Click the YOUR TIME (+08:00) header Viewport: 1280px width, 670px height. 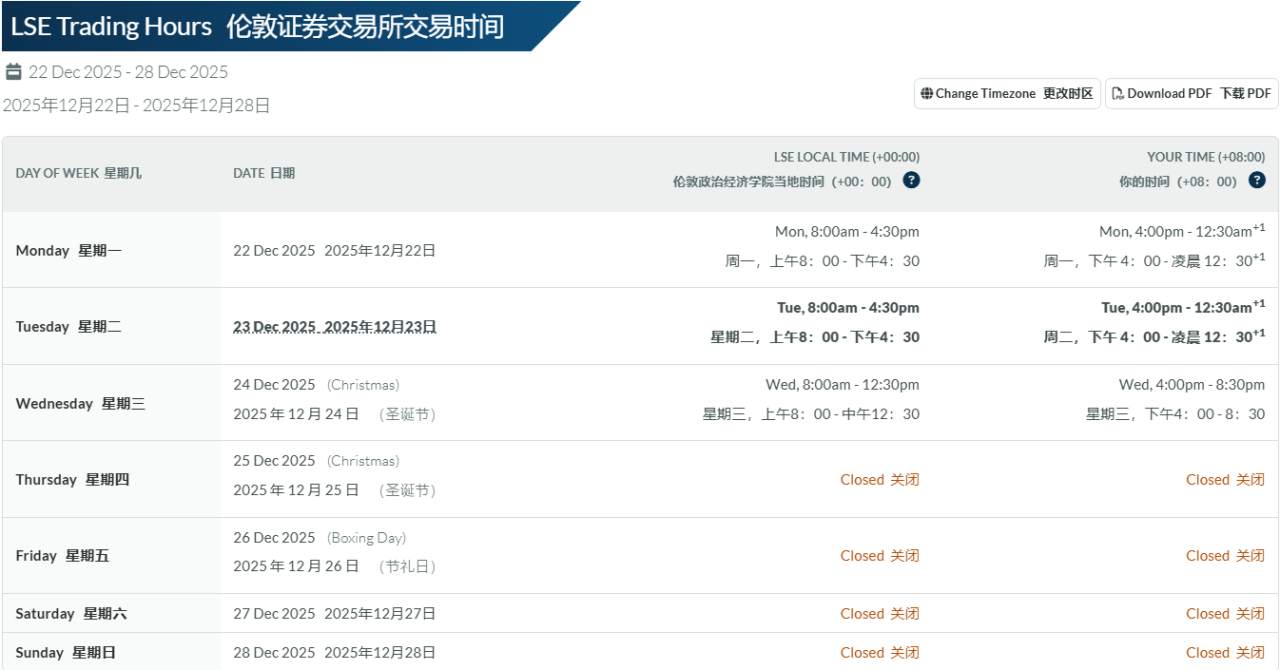click(1205, 157)
